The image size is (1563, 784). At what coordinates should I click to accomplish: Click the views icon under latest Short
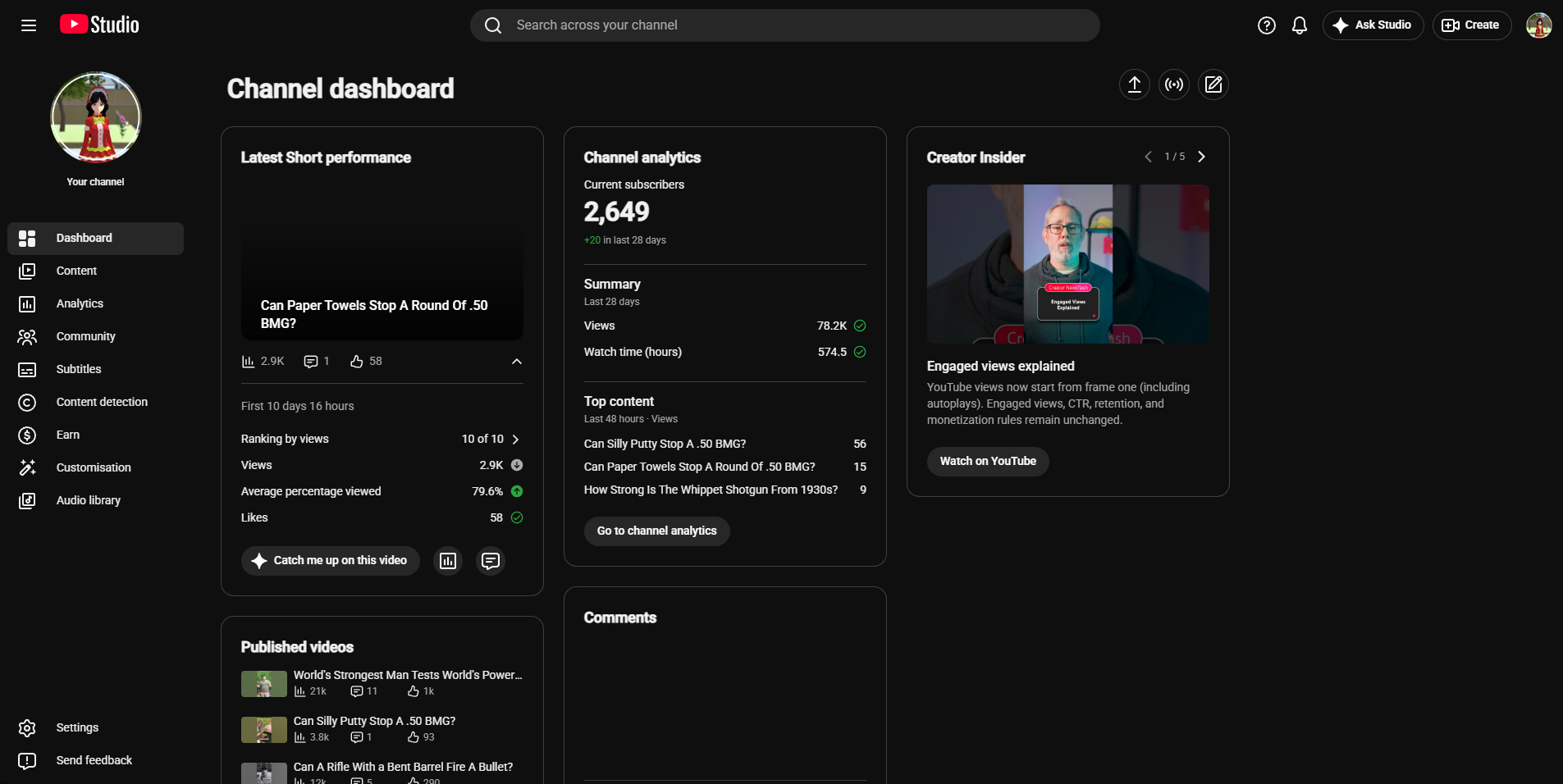pyautogui.click(x=248, y=362)
